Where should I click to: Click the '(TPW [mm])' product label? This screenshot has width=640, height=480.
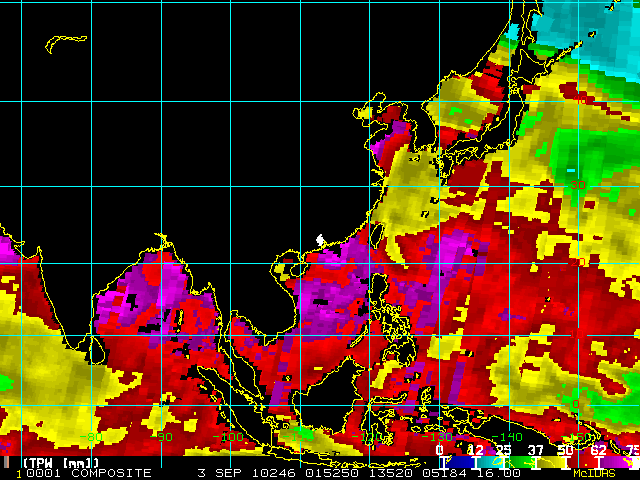[x=61, y=463]
